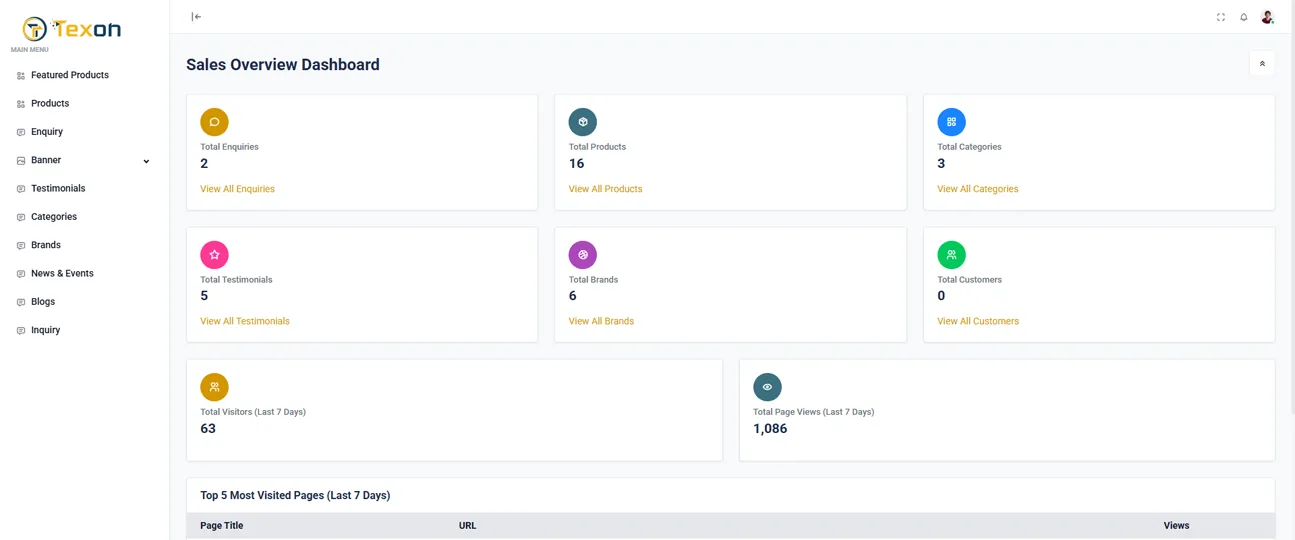The image size is (1295, 540).
Task: Click the visitors count 63
Action: [208, 428]
